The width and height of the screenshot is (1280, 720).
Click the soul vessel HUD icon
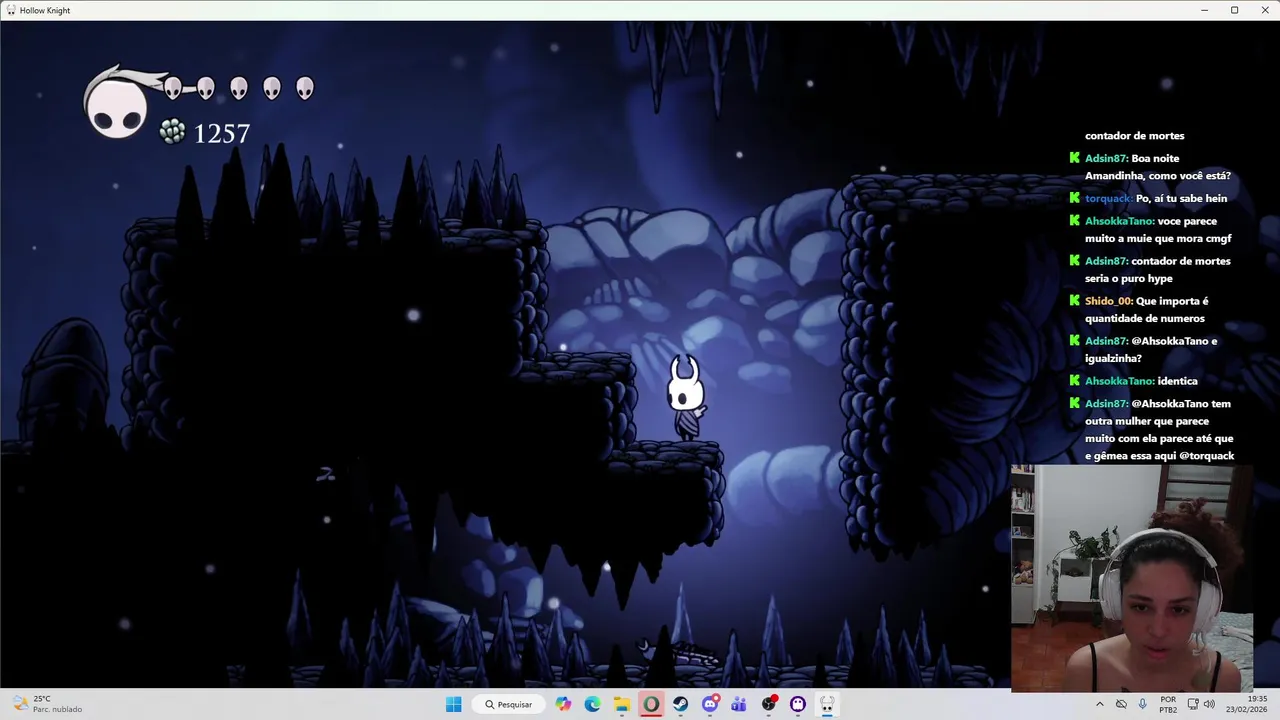[x=116, y=106]
